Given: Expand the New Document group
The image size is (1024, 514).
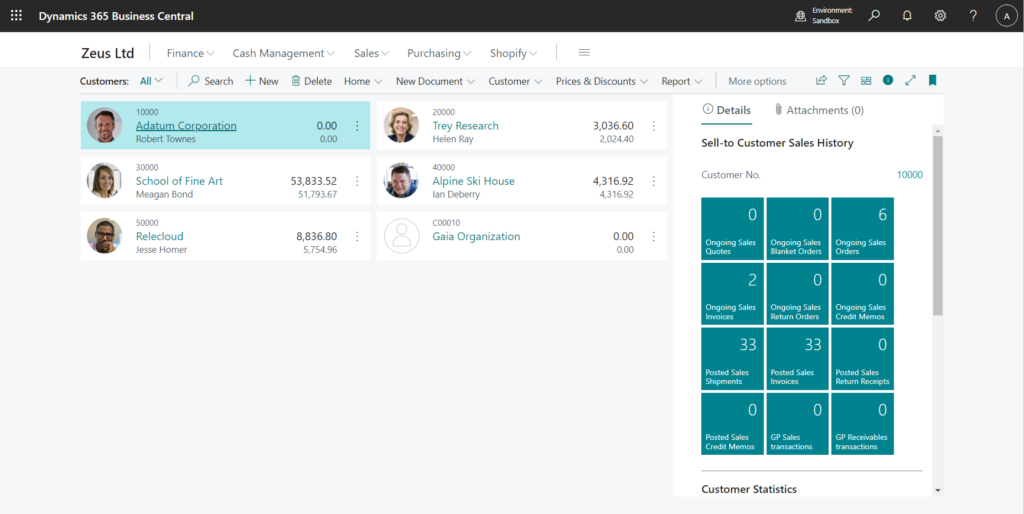Looking at the screenshot, I should coord(435,81).
